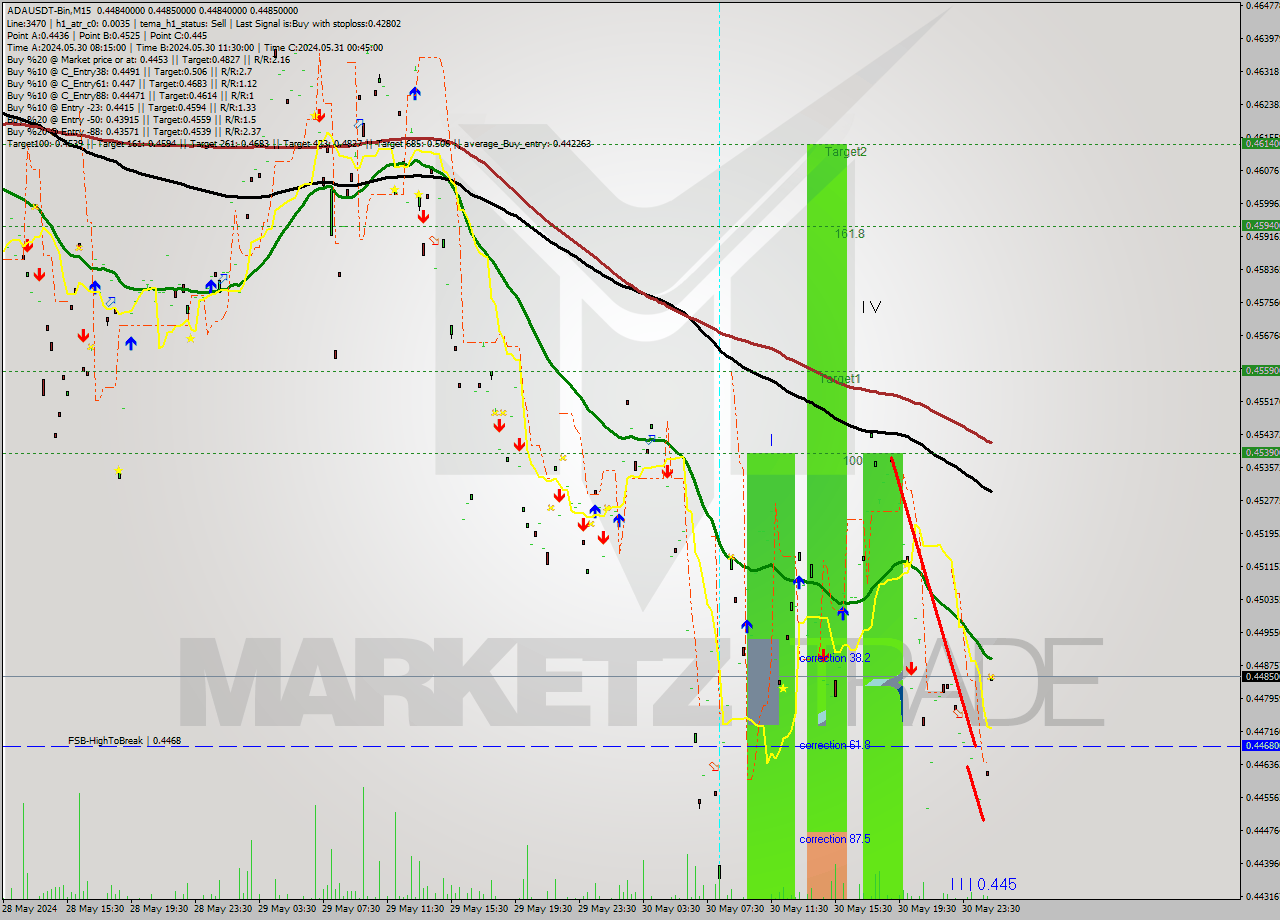
Task: Click the blue 0.44680 price label on the right axis
Action: 1259,745
